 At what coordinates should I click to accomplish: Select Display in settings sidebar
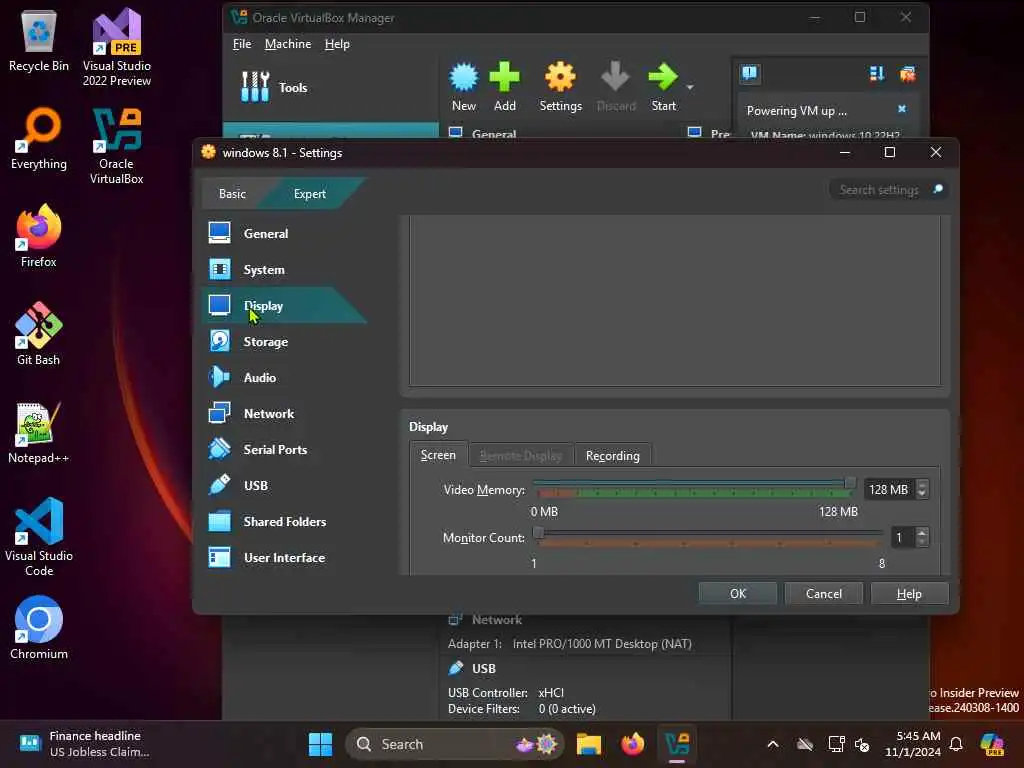283,305
